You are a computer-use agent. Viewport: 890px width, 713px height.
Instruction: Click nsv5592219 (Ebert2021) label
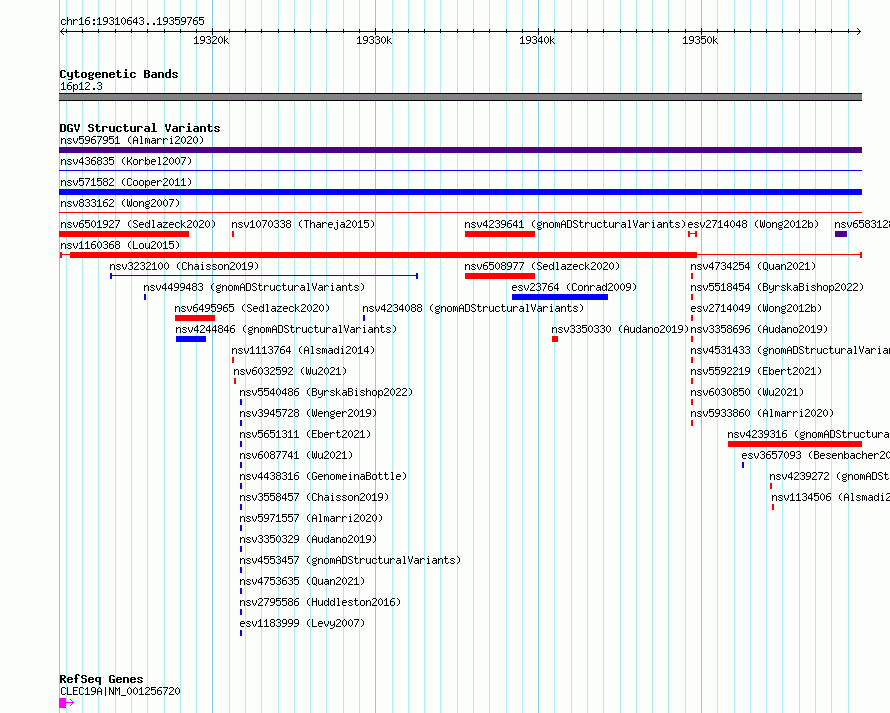756,371
